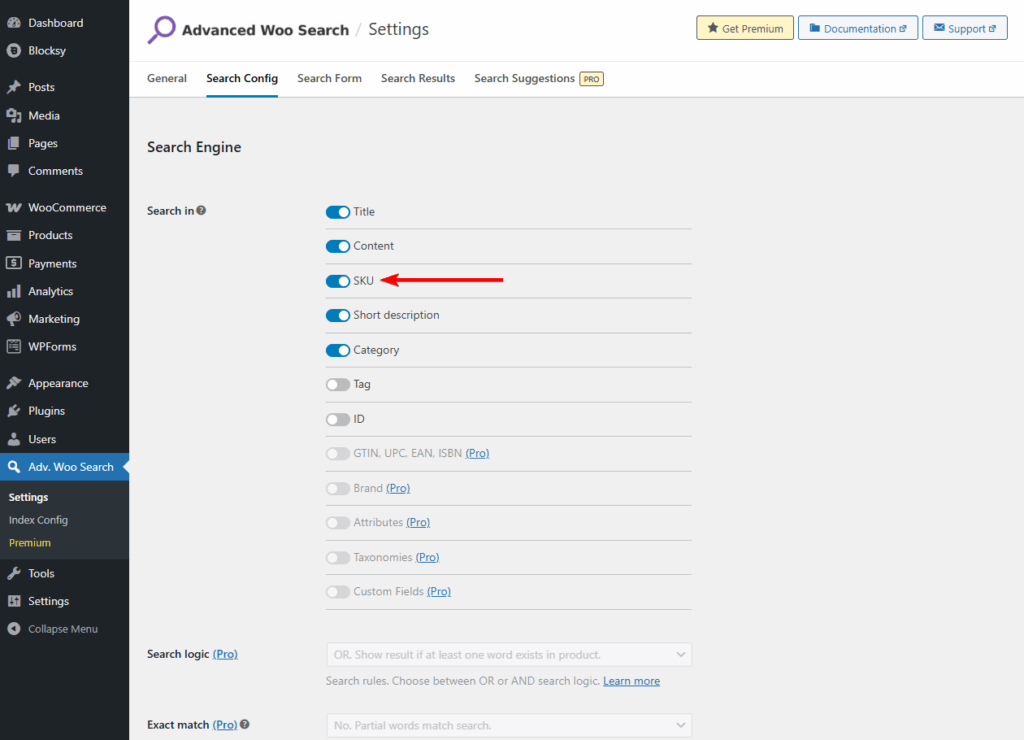
Task: Follow the Learn more link
Action: coord(631,680)
